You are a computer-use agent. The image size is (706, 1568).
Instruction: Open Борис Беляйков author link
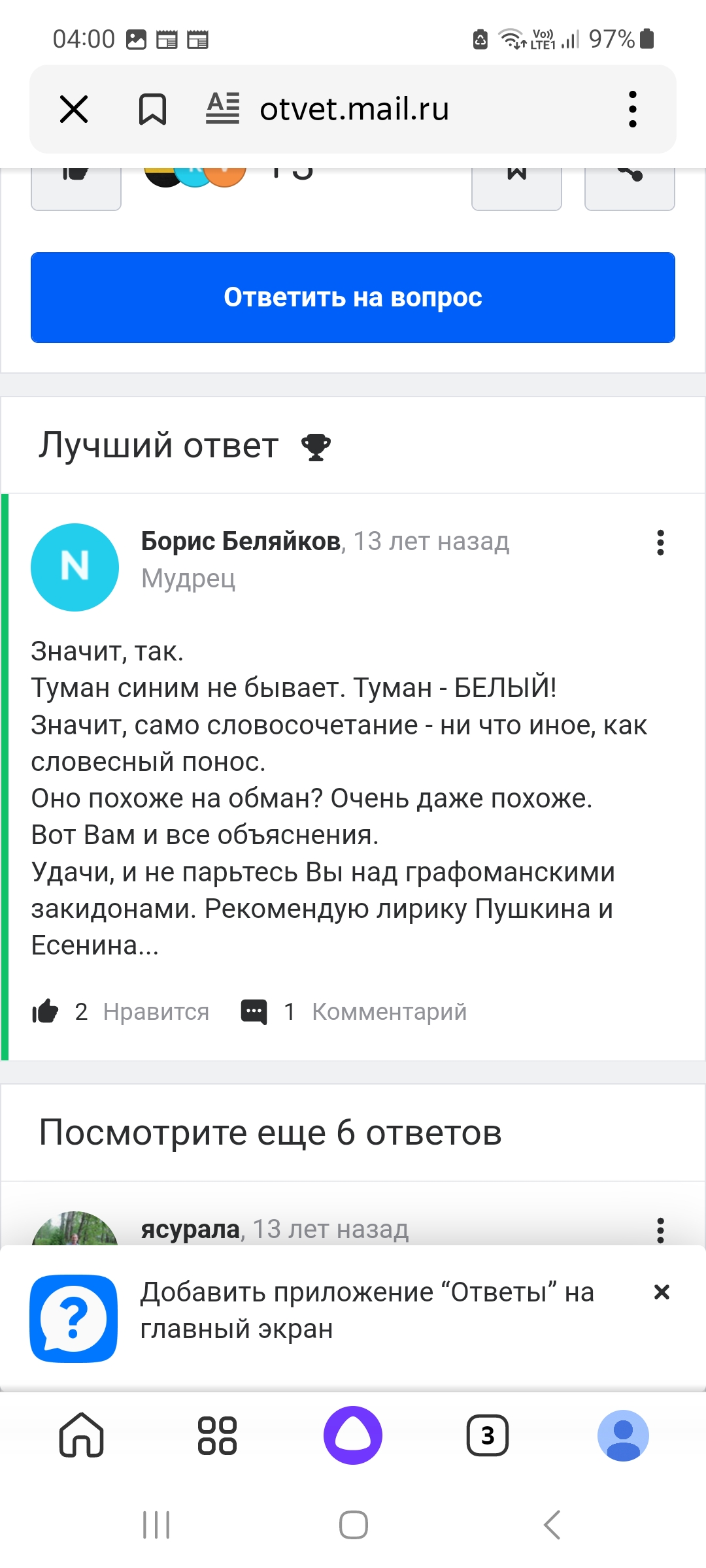point(241,541)
